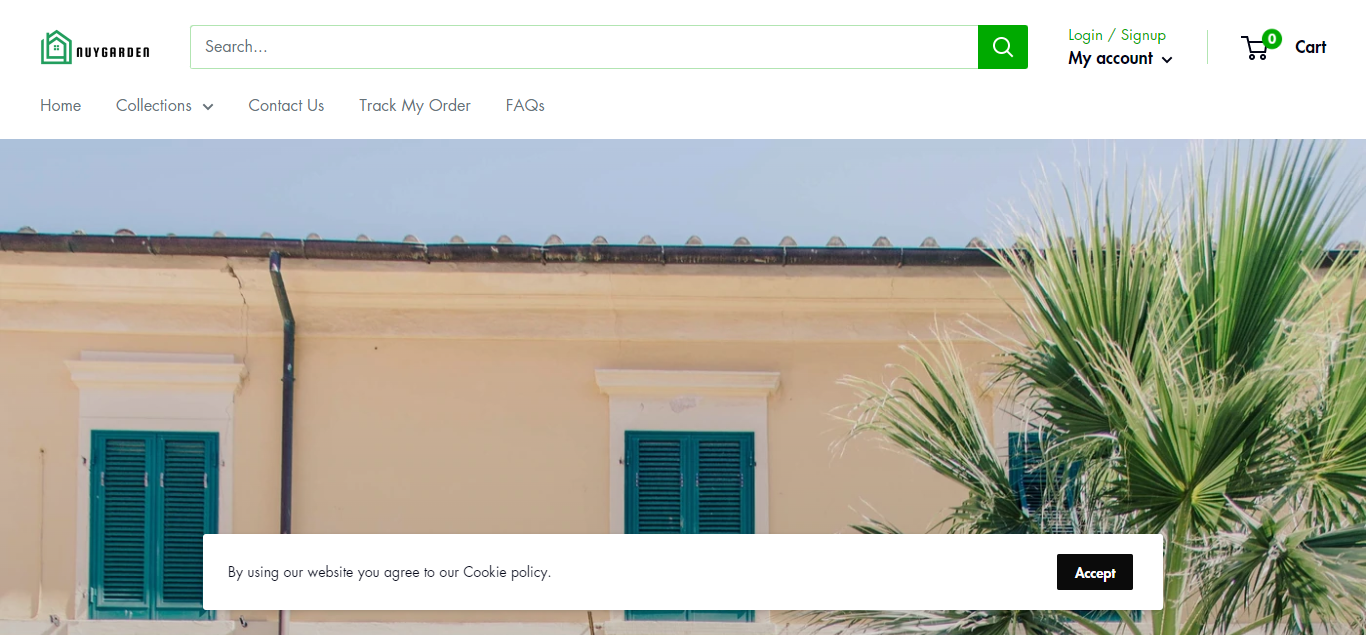
Task: Open the shopping cart icon
Action: point(1256,48)
